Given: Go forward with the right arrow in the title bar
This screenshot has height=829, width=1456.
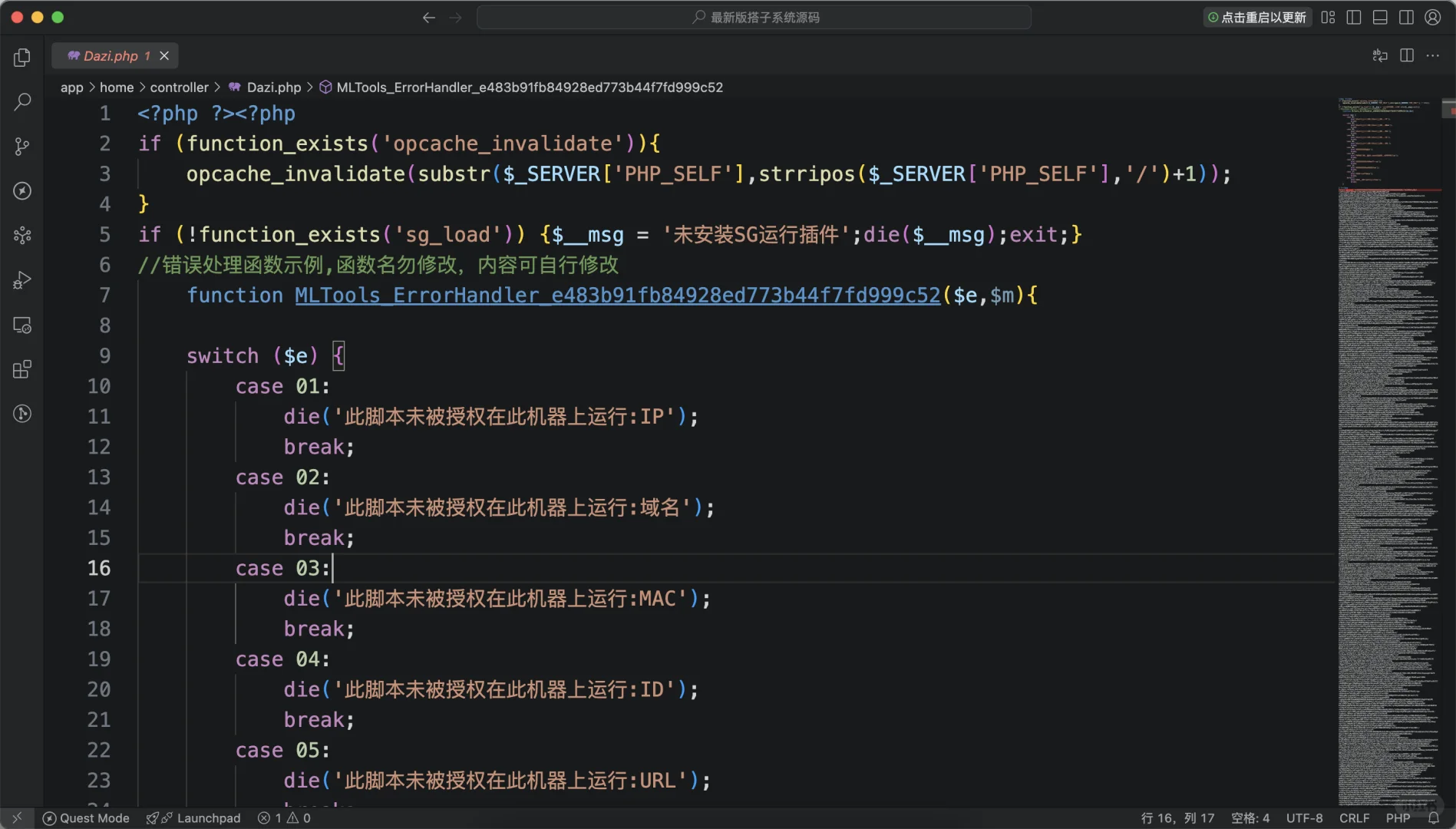Looking at the screenshot, I should 456,18.
